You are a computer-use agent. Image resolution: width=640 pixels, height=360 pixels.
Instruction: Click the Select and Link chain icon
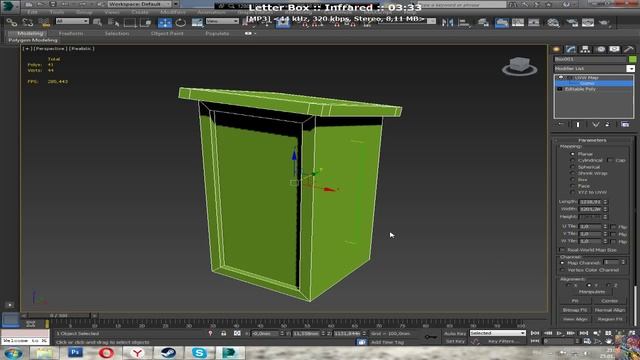click(x=11, y=22)
